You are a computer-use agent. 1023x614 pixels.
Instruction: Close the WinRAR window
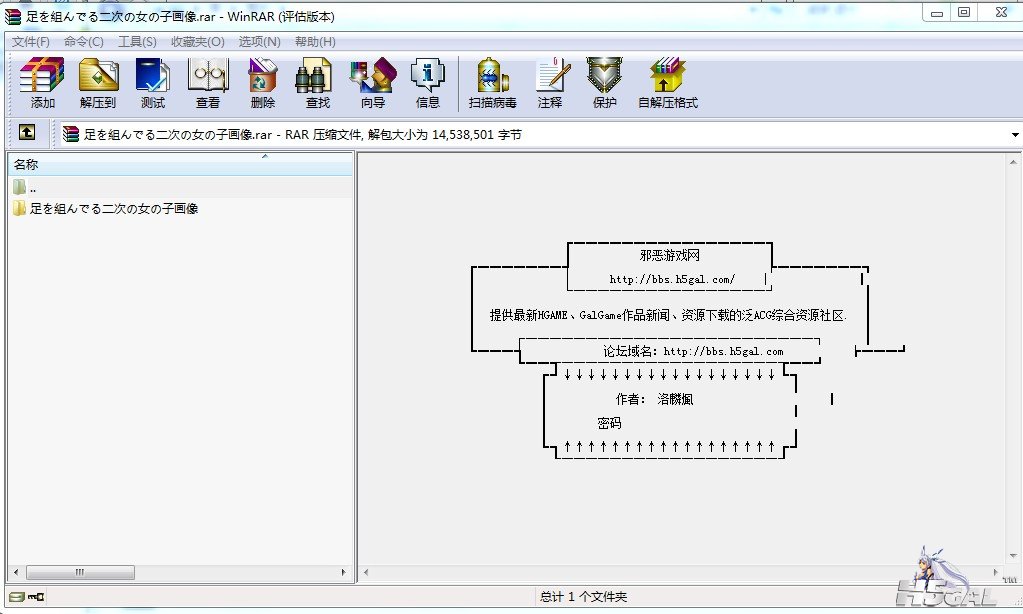(1001, 12)
